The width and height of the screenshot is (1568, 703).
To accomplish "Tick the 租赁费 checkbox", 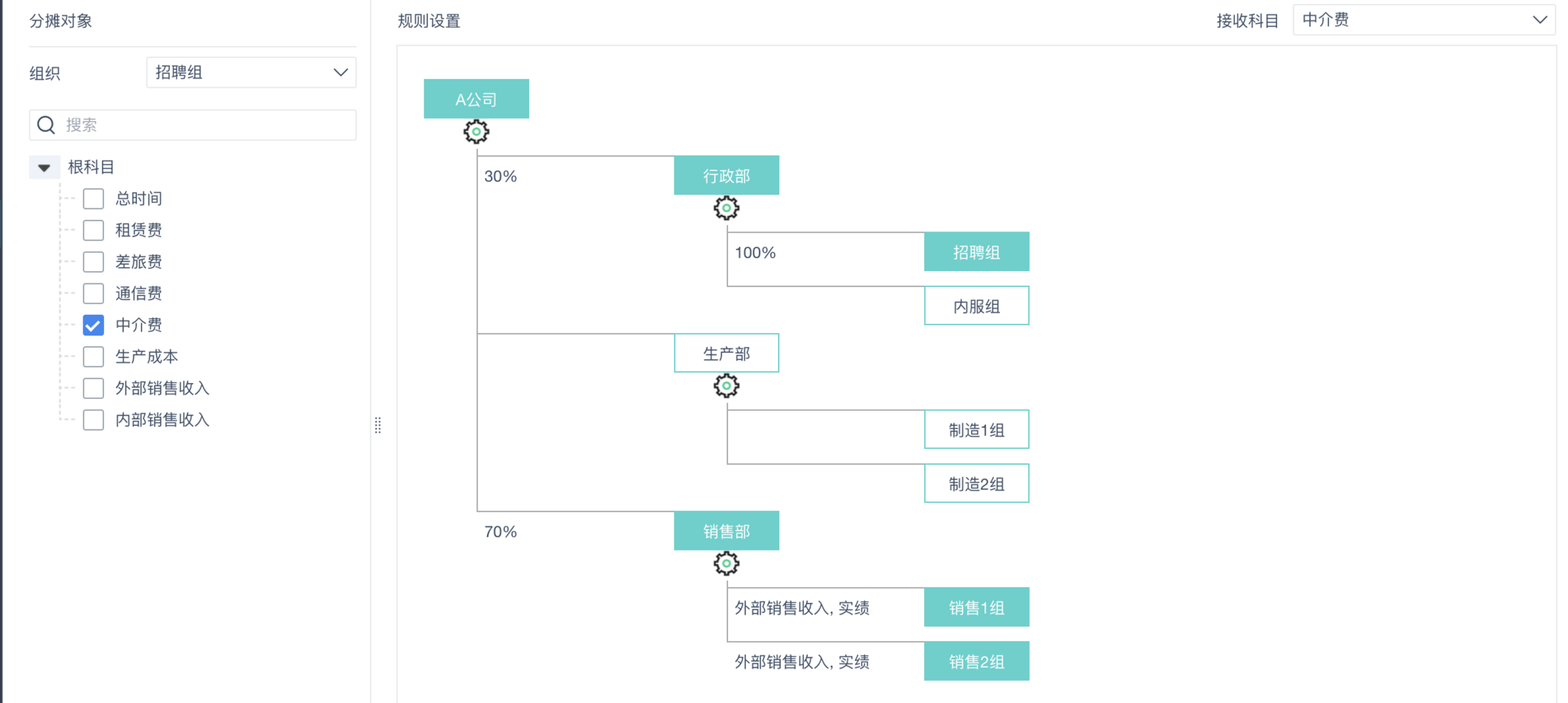I will point(93,231).
